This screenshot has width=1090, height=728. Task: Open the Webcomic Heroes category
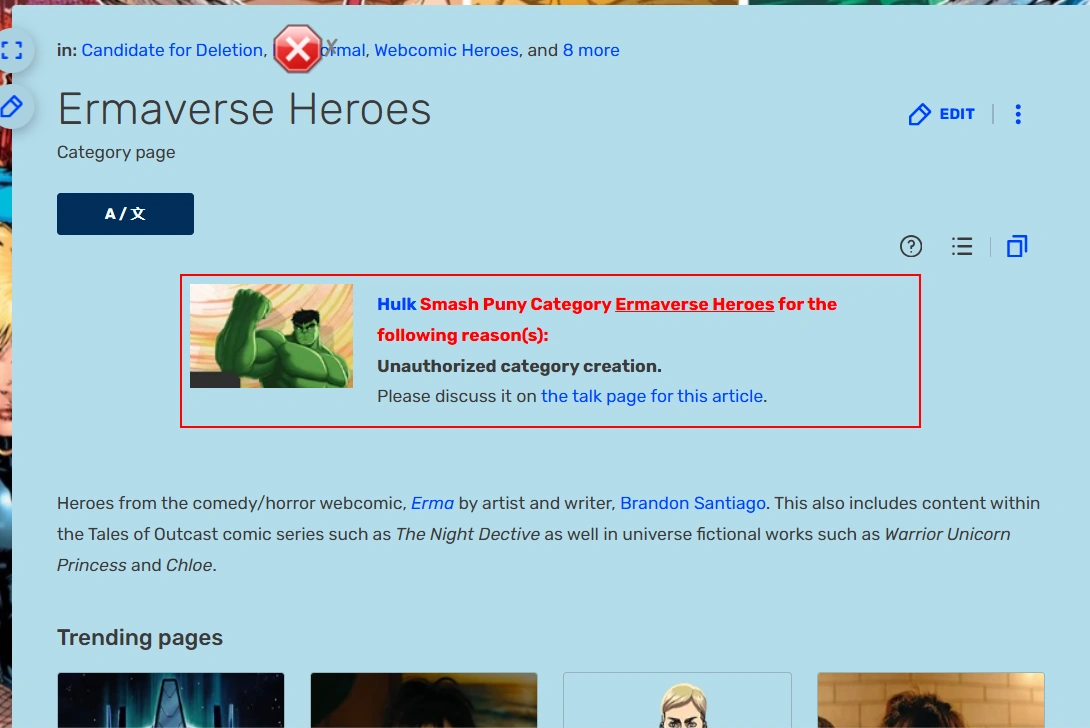coord(446,50)
